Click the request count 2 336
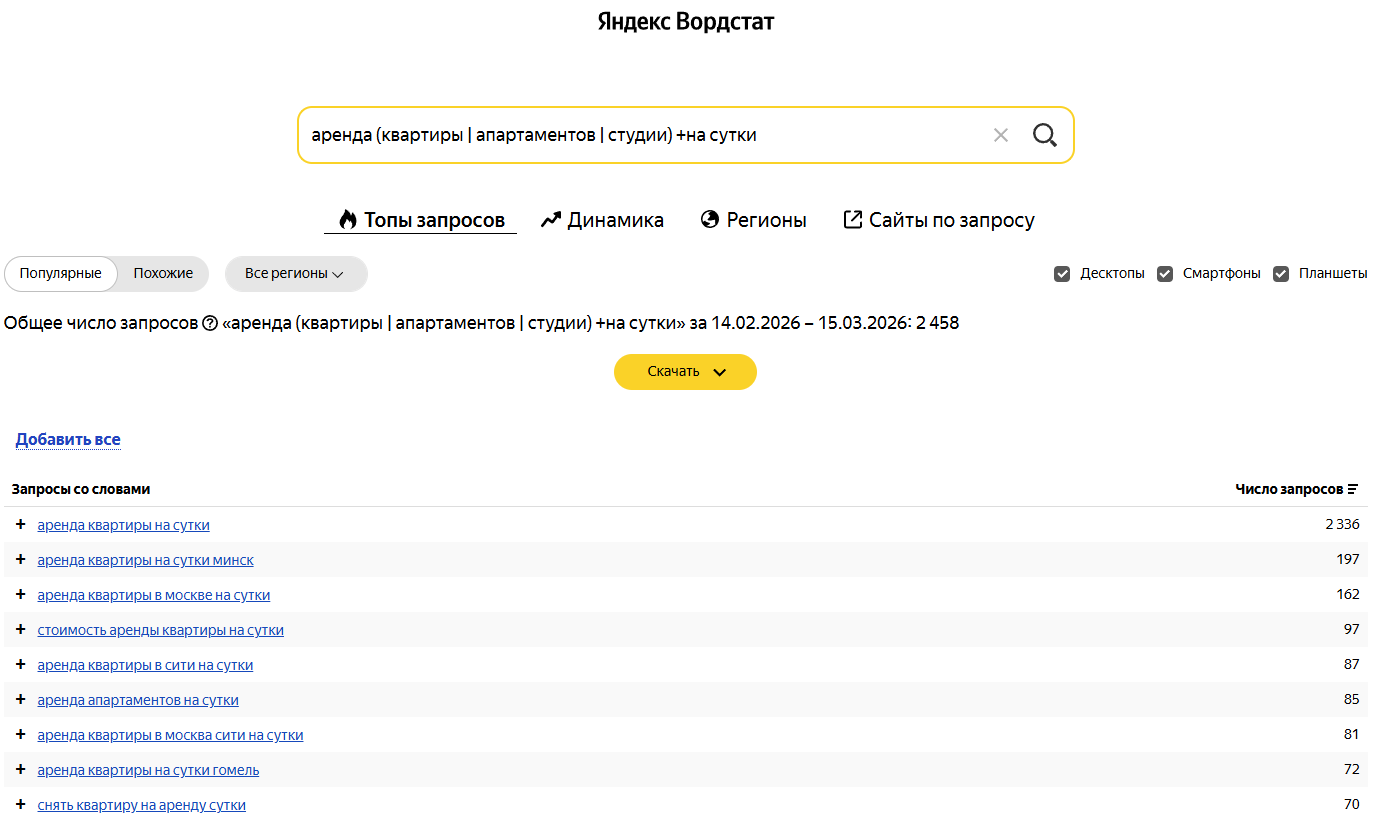This screenshot has height=813, width=1392. (x=1343, y=525)
